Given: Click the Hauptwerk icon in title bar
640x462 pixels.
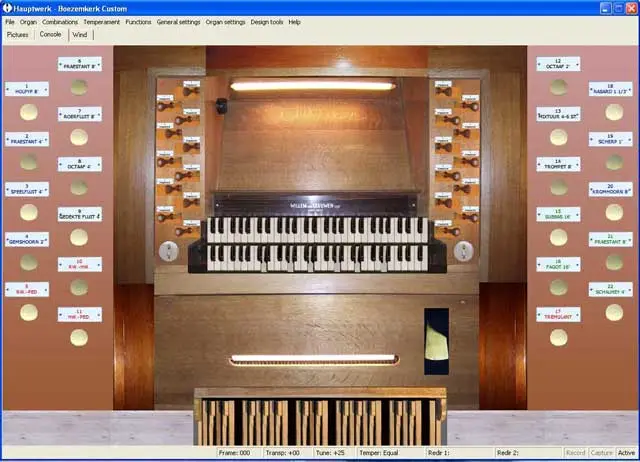Looking at the screenshot, I should [9, 7].
